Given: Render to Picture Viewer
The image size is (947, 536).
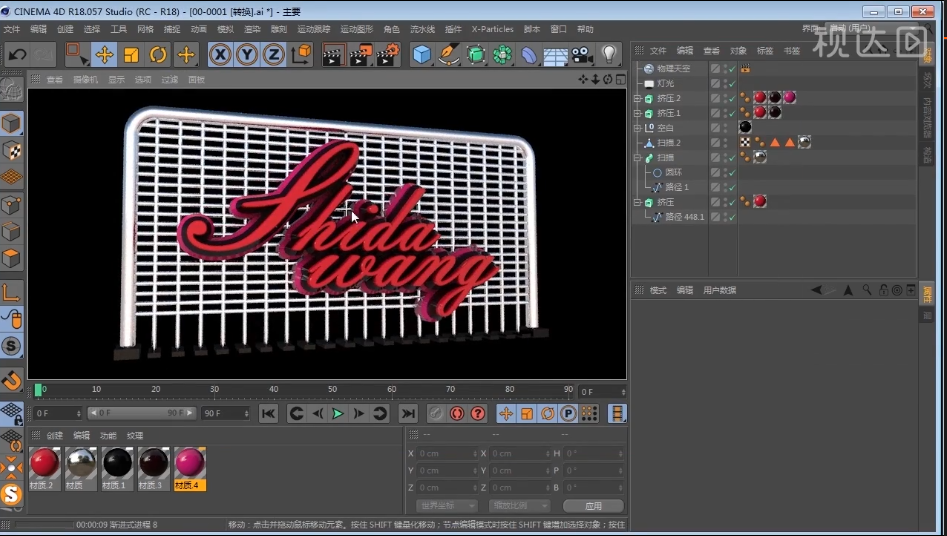Looking at the screenshot, I should [x=361, y=55].
